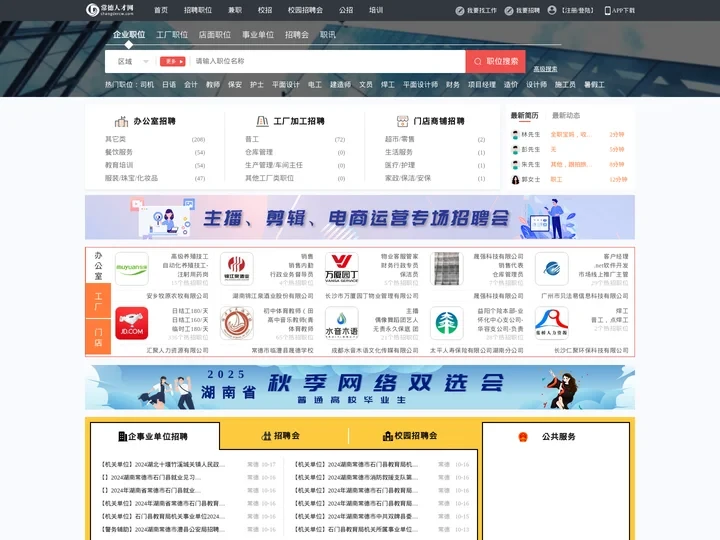Open the 仁聚环保 company logo
720x540 pixels.
[x=551, y=323]
